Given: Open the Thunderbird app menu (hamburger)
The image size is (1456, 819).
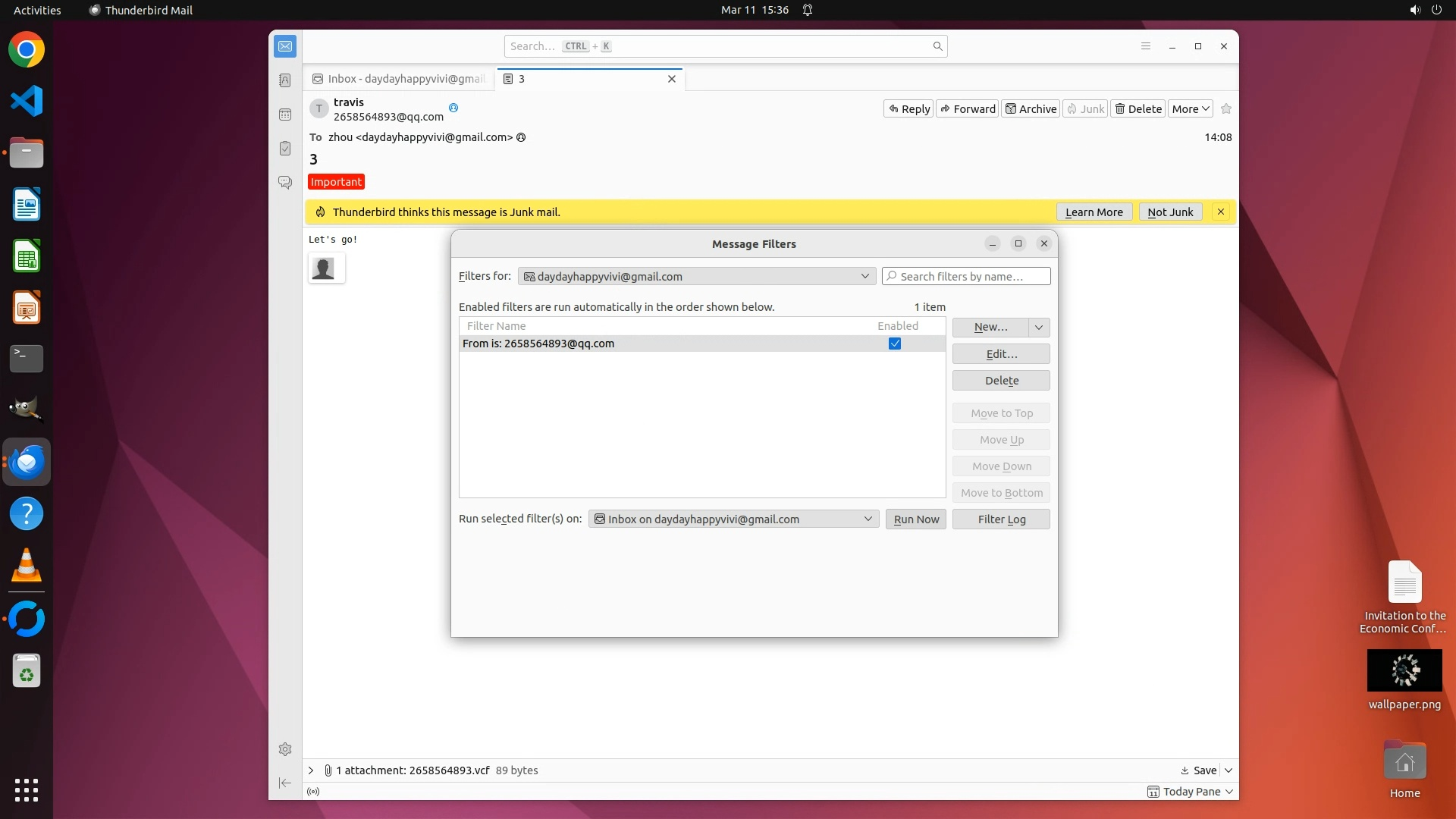Looking at the screenshot, I should [x=1146, y=46].
